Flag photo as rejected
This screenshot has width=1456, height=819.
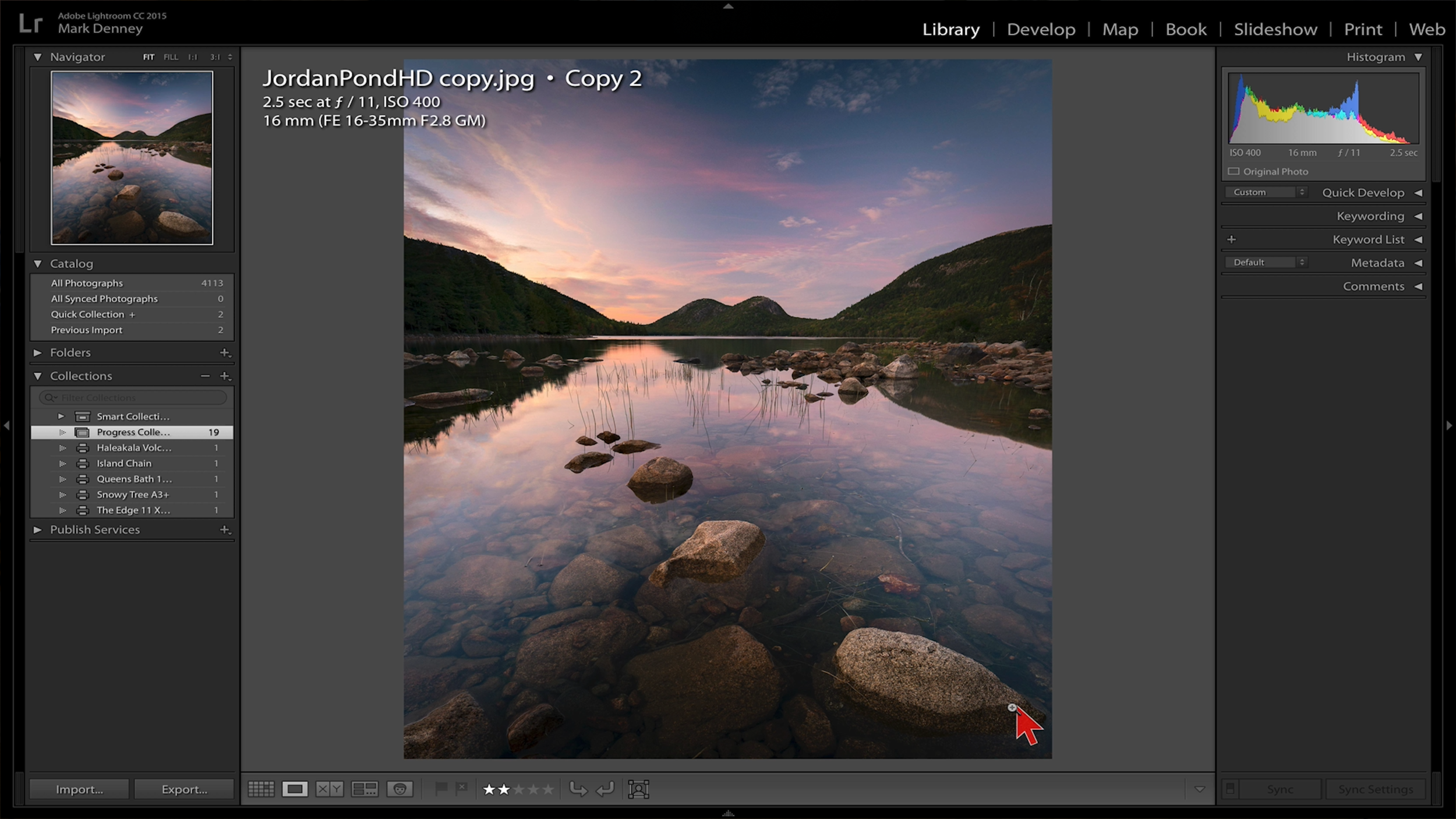click(461, 789)
